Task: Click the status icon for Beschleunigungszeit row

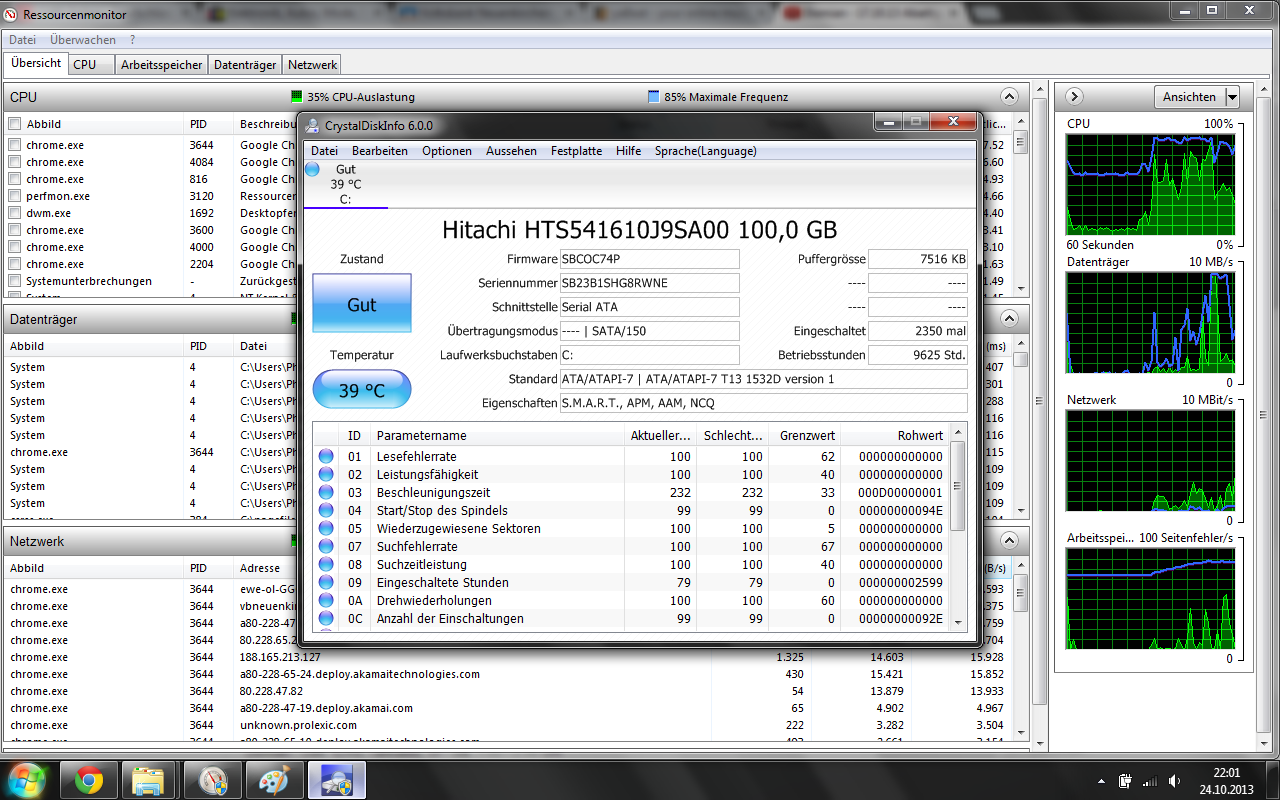Action: (x=326, y=492)
